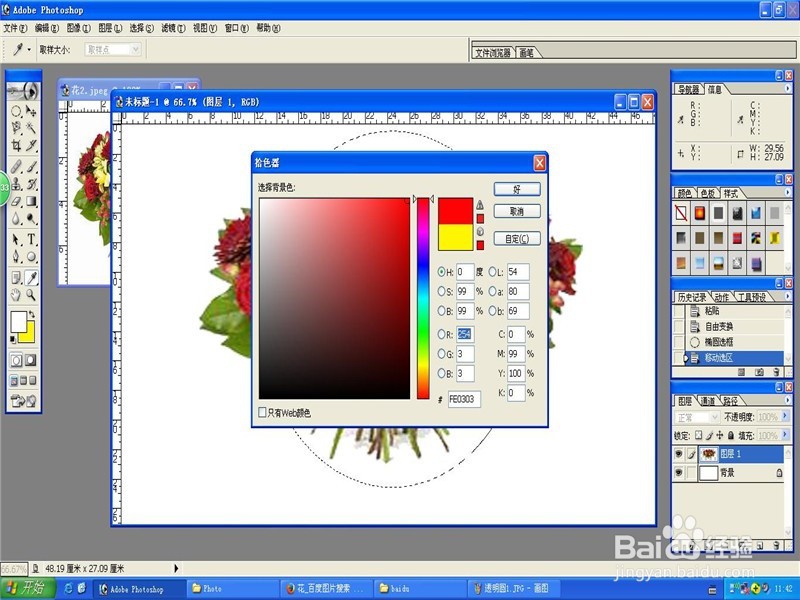Screen dimensions: 800x600
Task: Select the Hand tool
Action: pyautogui.click(x=16, y=294)
